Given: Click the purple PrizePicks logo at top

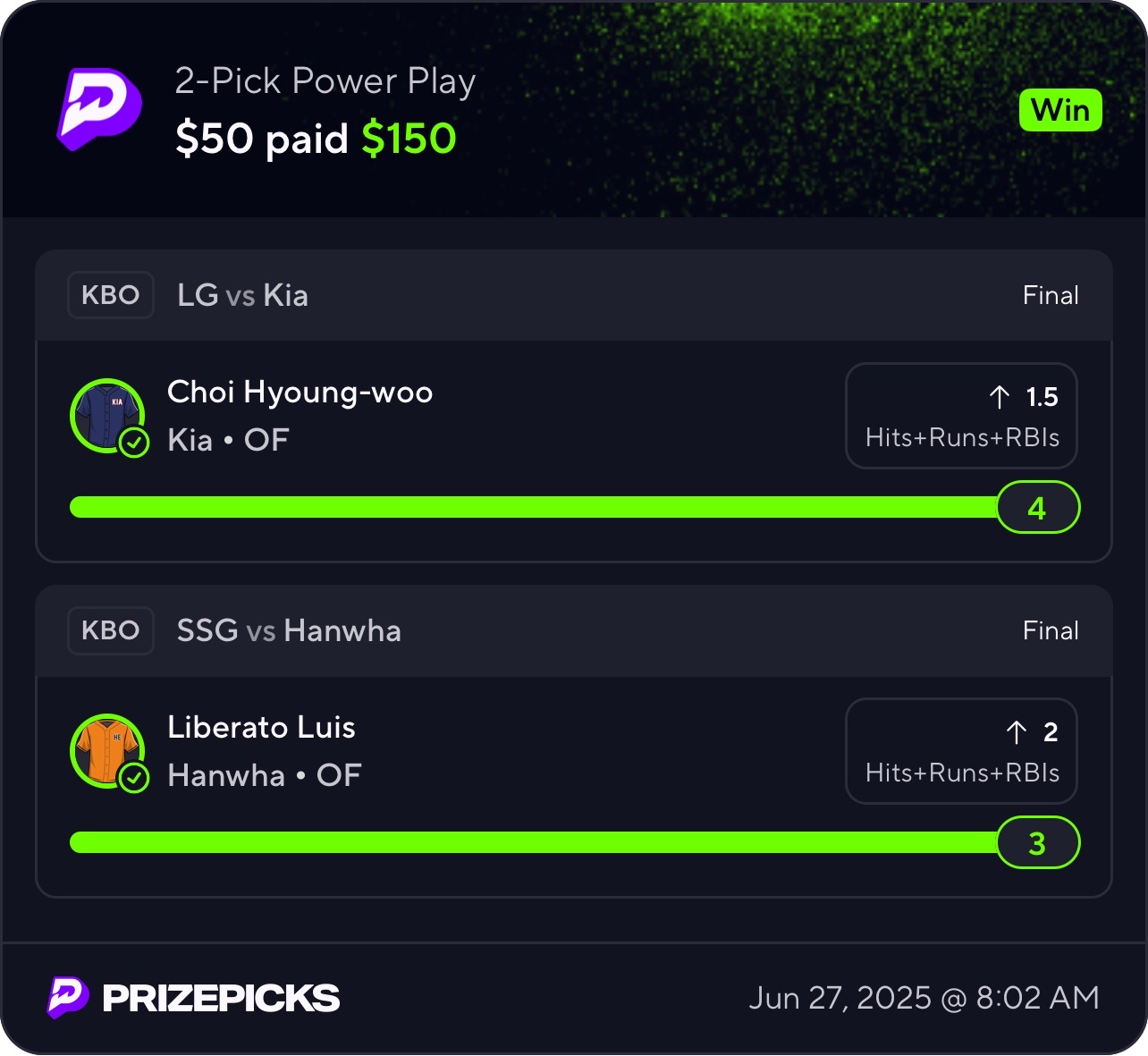Looking at the screenshot, I should click(x=99, y=108).
